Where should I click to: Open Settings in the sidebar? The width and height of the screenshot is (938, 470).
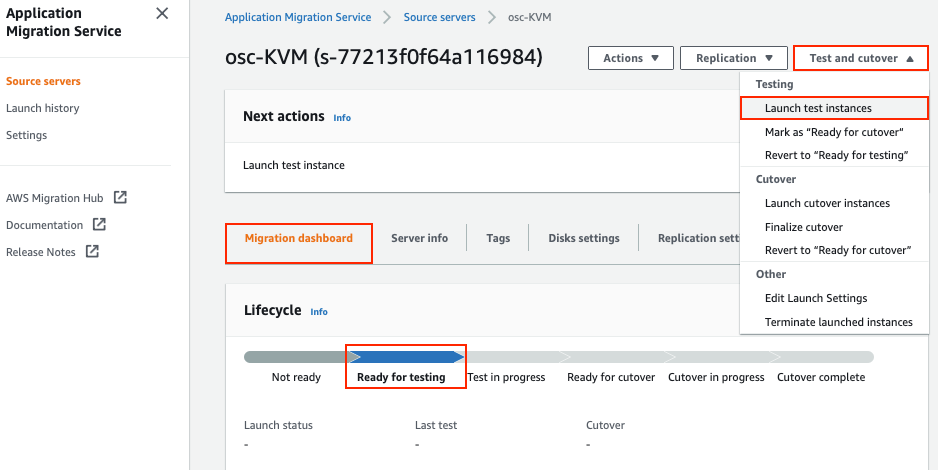click(x=26, y=135)
